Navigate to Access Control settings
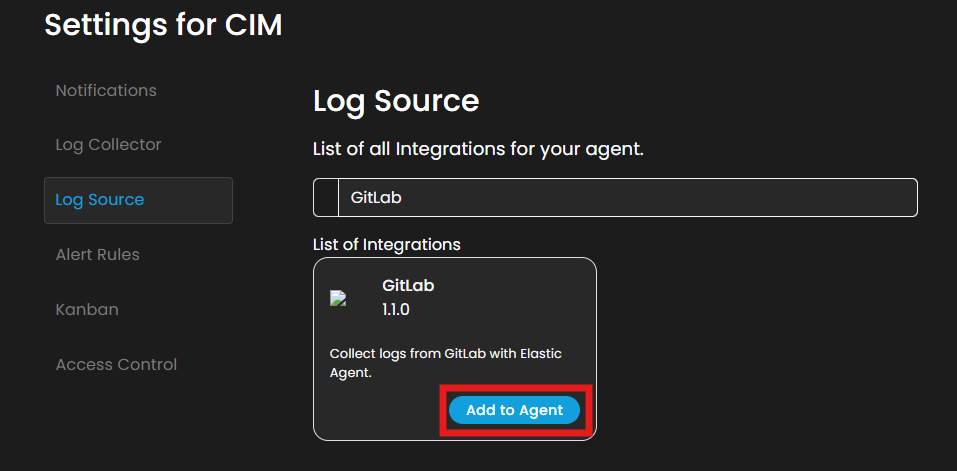Viewport: 957px width, 471px height. coord(116,365)
